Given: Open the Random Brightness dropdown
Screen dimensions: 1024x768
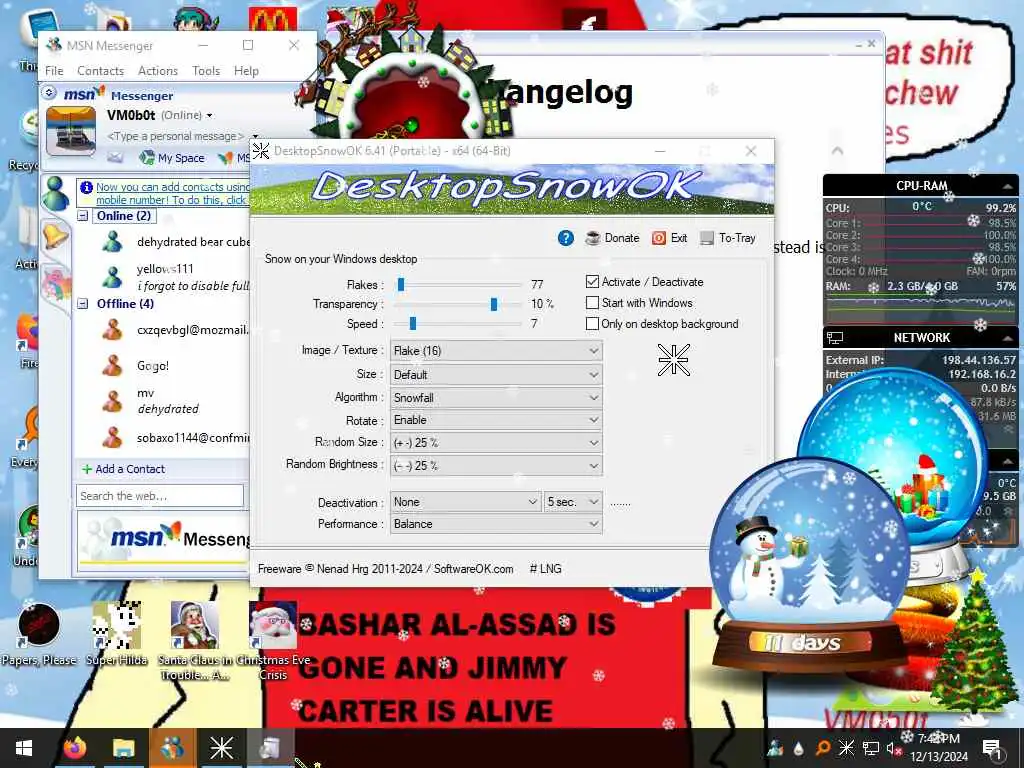Looking at the screenshot, I should [x=496, y=466].
